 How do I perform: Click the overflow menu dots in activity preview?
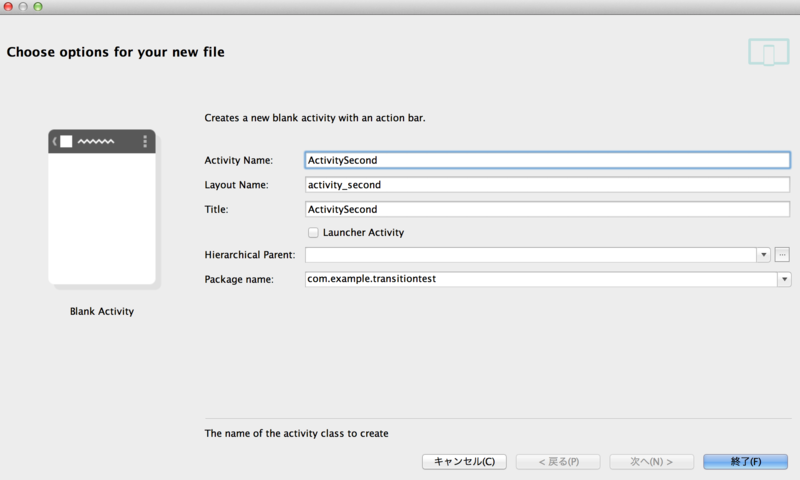[x=145, y=141]
